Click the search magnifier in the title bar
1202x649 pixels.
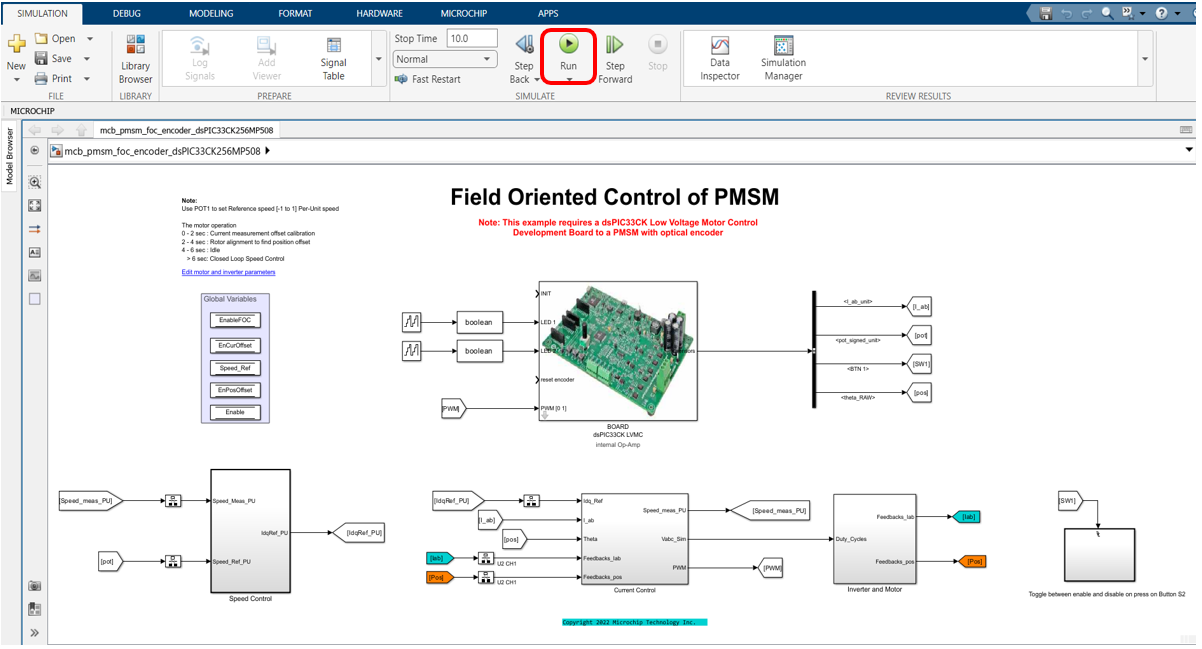coord(1107,13)
